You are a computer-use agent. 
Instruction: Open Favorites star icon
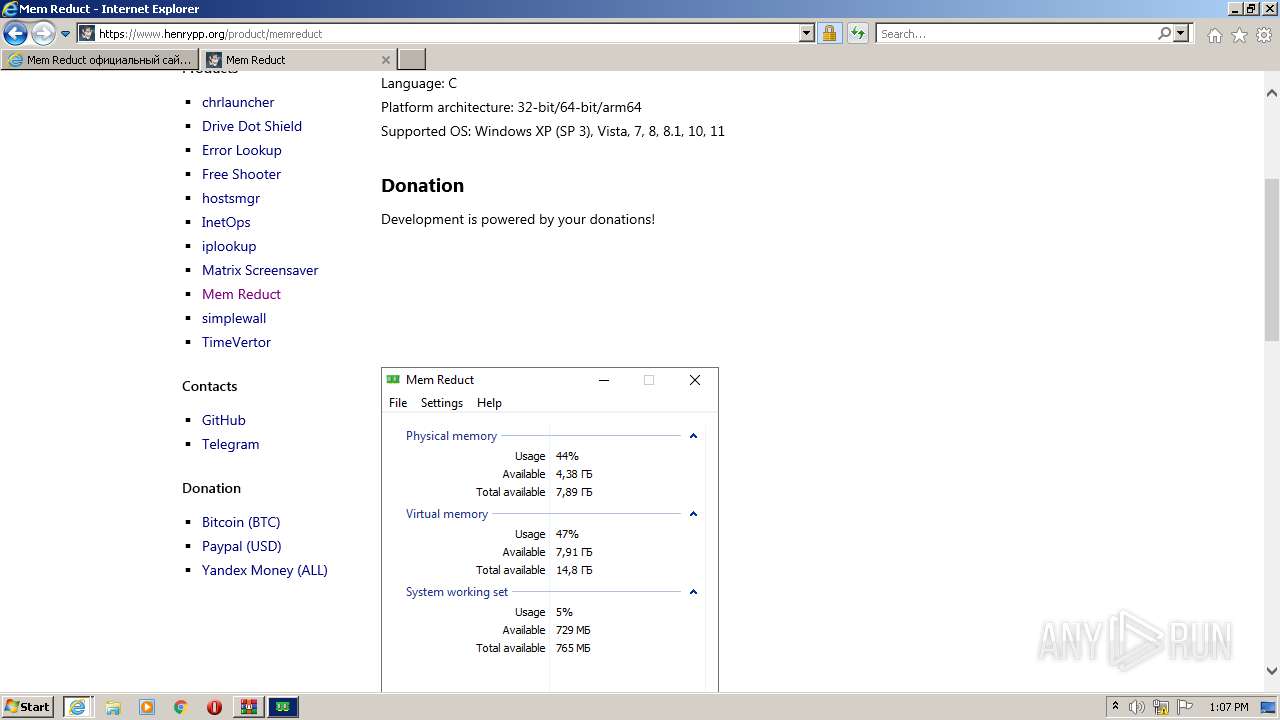click(1239, 35)
